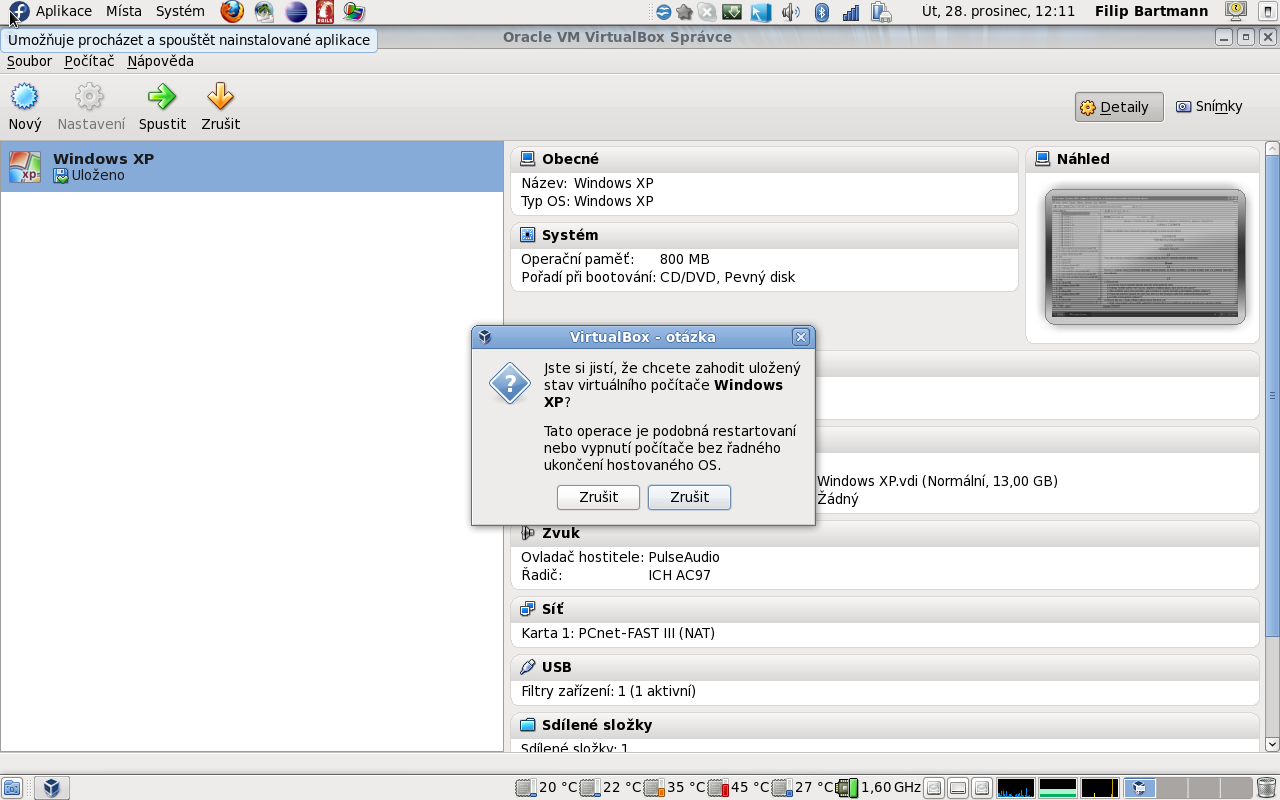Click 'CD/DVD, Pevný disk' boot order value

tap(727, 277)
